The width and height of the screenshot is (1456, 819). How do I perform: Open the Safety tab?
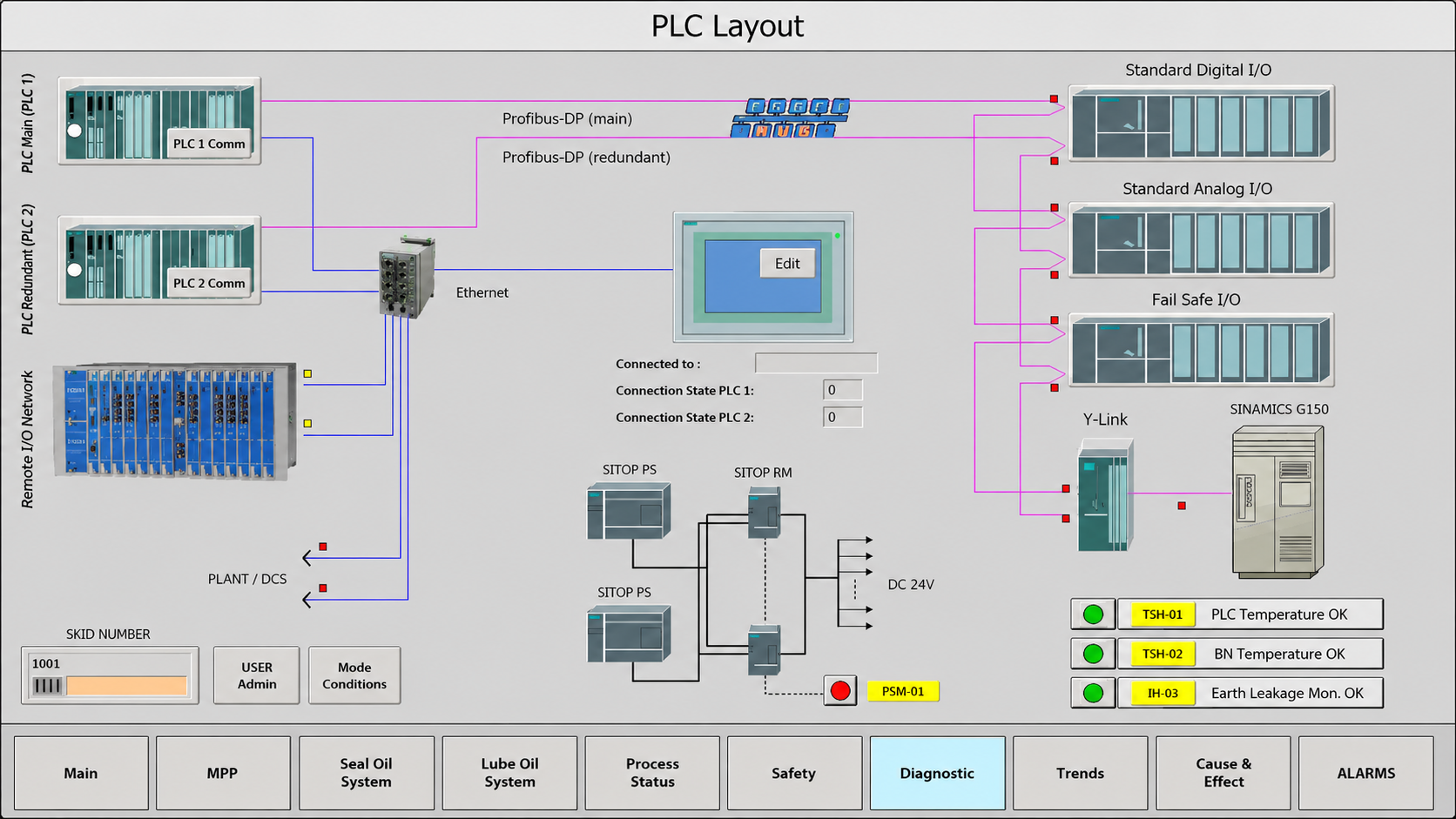[794, 773]
